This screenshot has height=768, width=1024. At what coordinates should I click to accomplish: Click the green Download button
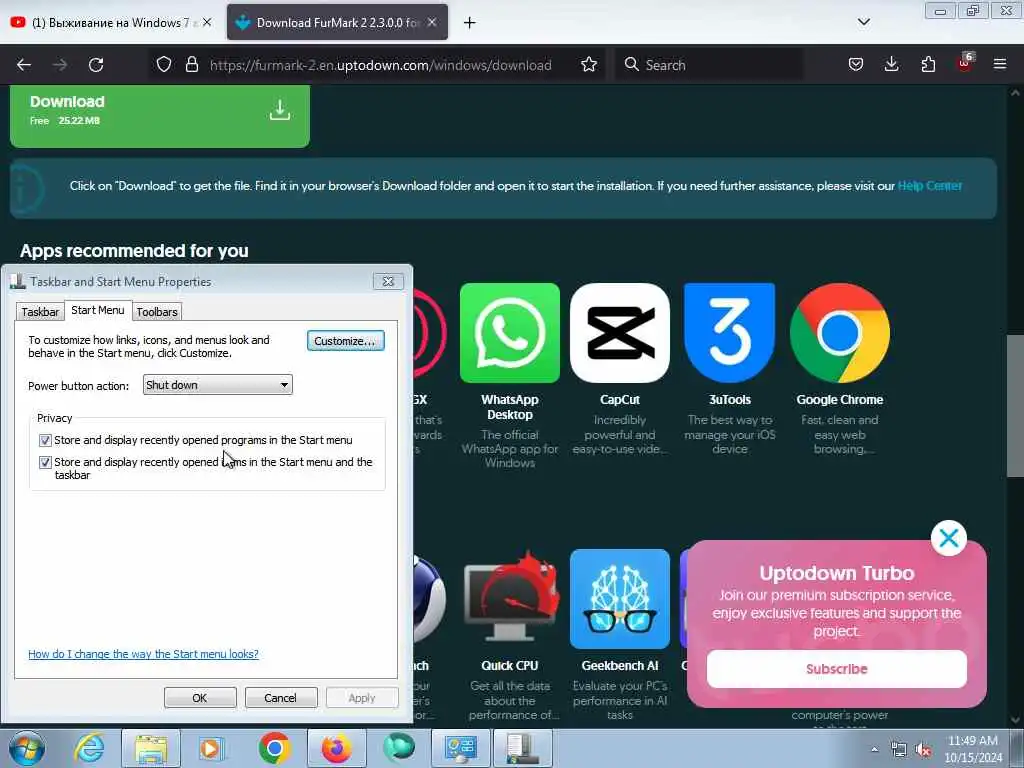[160, 116]
